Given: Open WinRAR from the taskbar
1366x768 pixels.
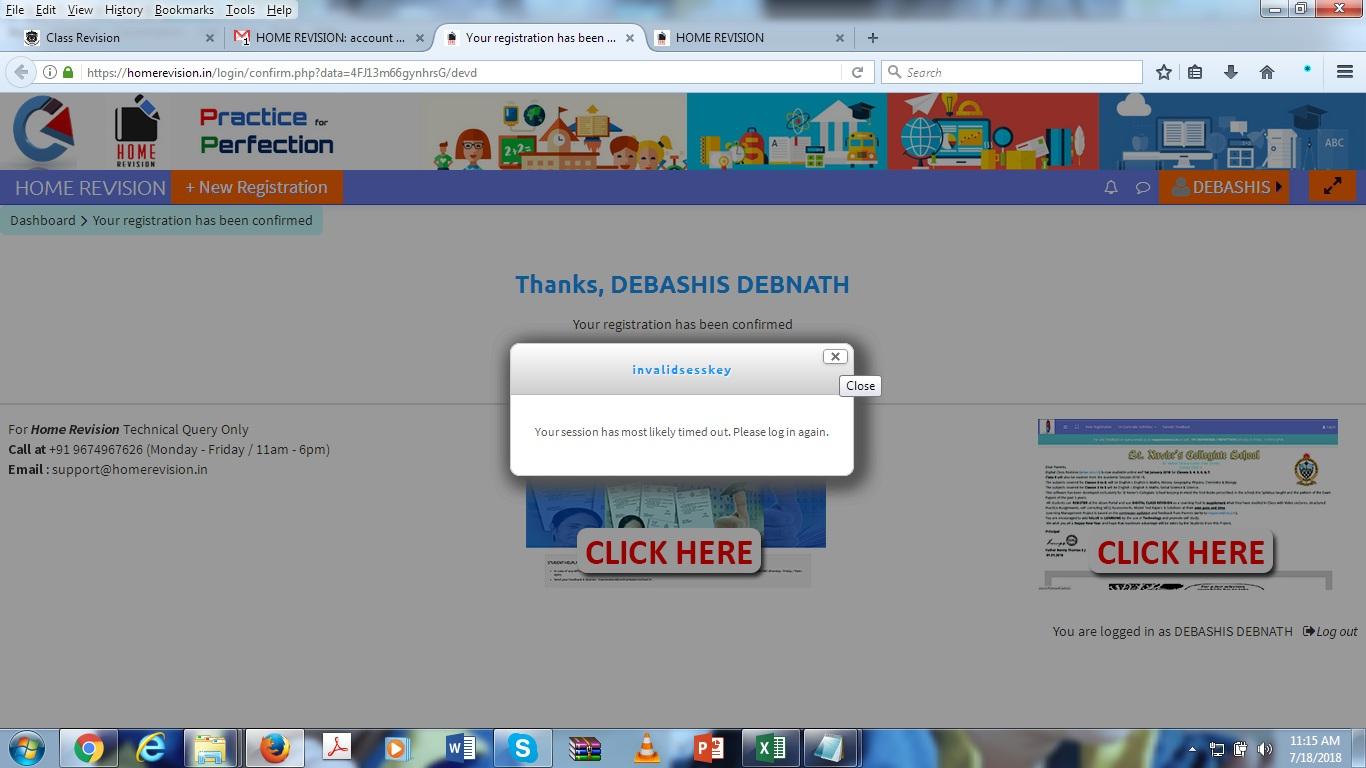Looking at the screenshot, I should pos(584,748).
